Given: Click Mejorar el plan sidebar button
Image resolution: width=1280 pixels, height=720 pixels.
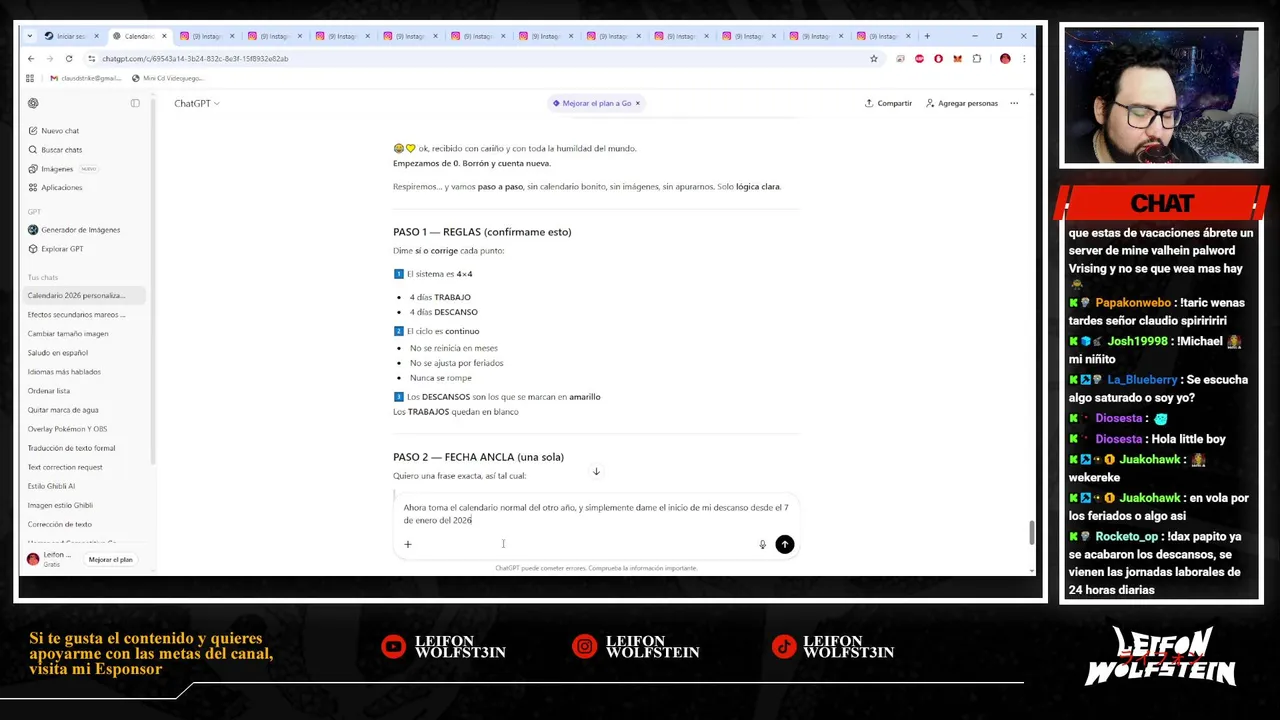Looking at the screenshot, I should (x=110, y=560).
